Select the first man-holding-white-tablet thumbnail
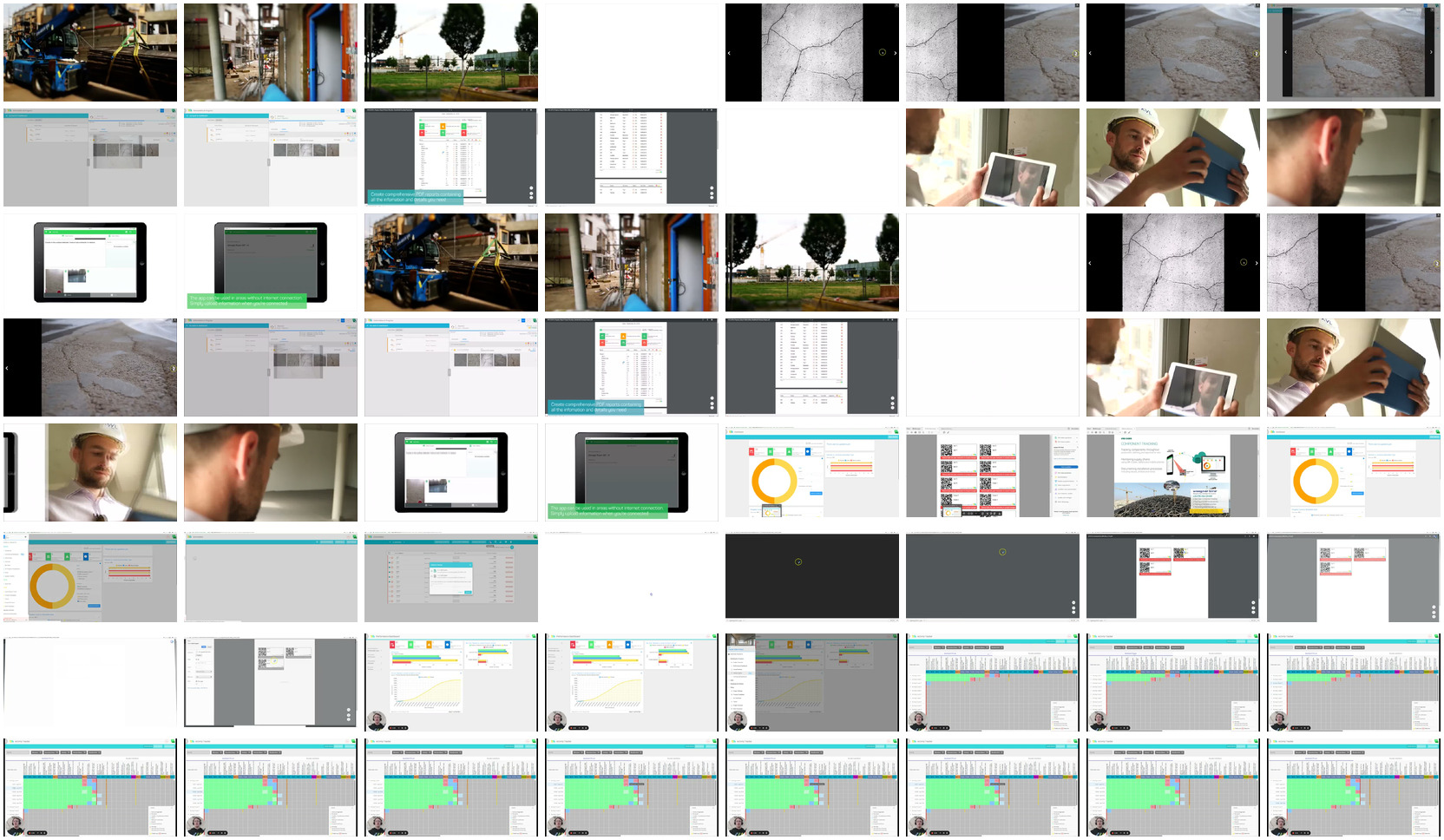Viewport: 1444px width, 840px height. coord(992,157)
